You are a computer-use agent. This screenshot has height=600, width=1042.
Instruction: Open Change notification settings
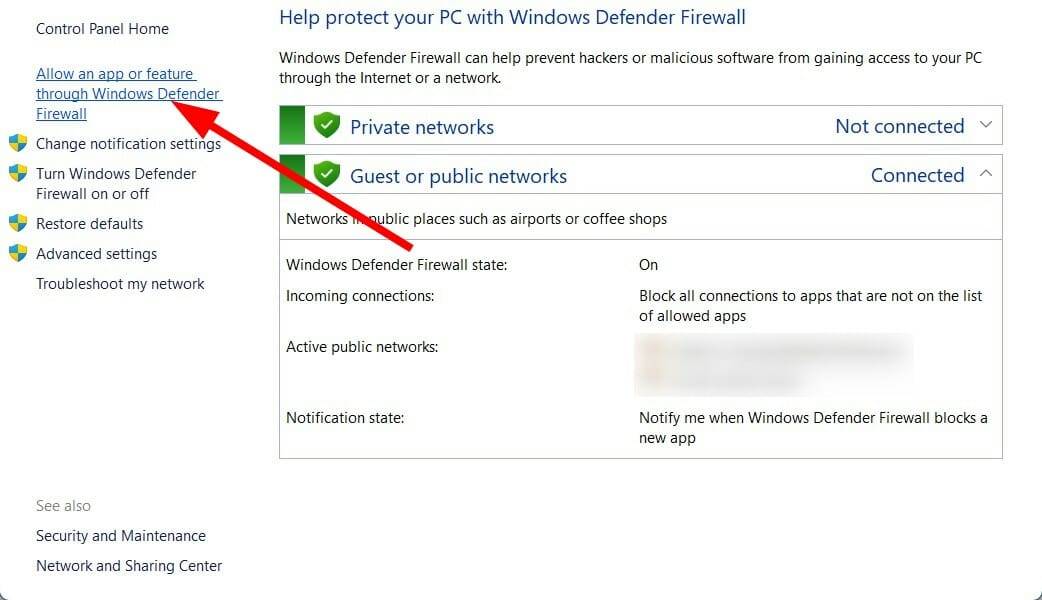(x=128, y=144)
